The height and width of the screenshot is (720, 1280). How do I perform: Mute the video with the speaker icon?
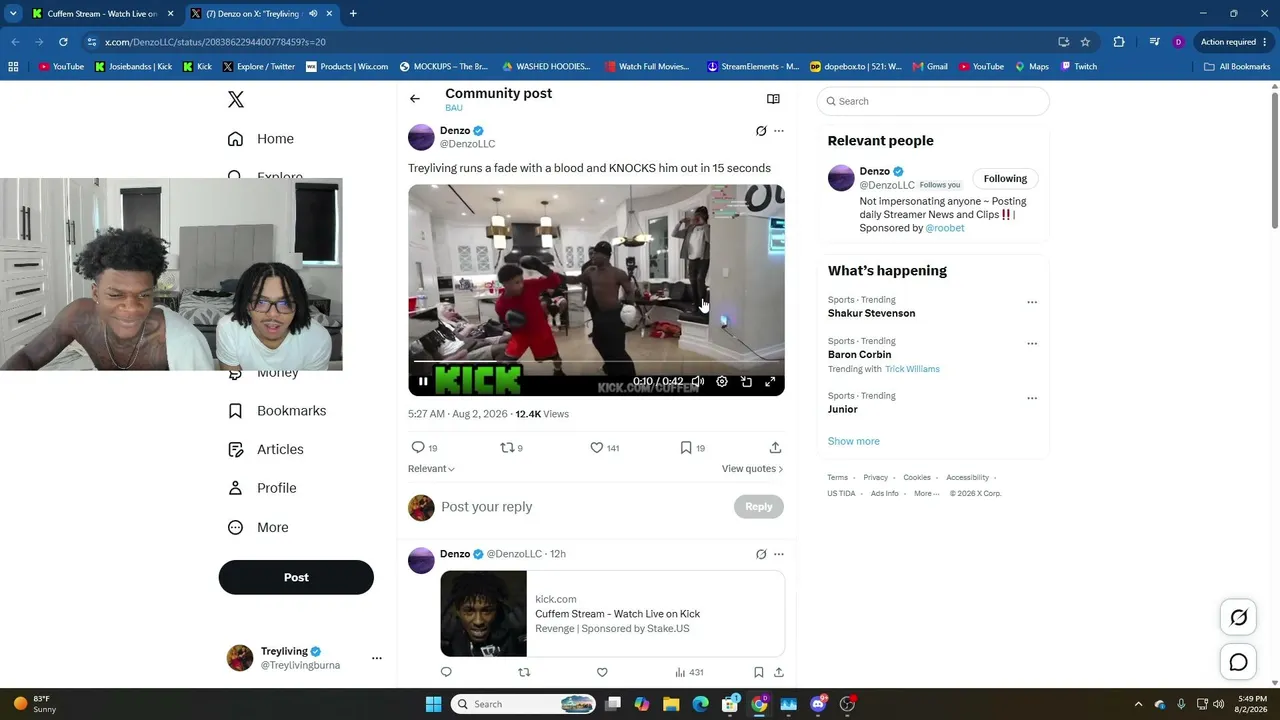(x=698, y=381)
